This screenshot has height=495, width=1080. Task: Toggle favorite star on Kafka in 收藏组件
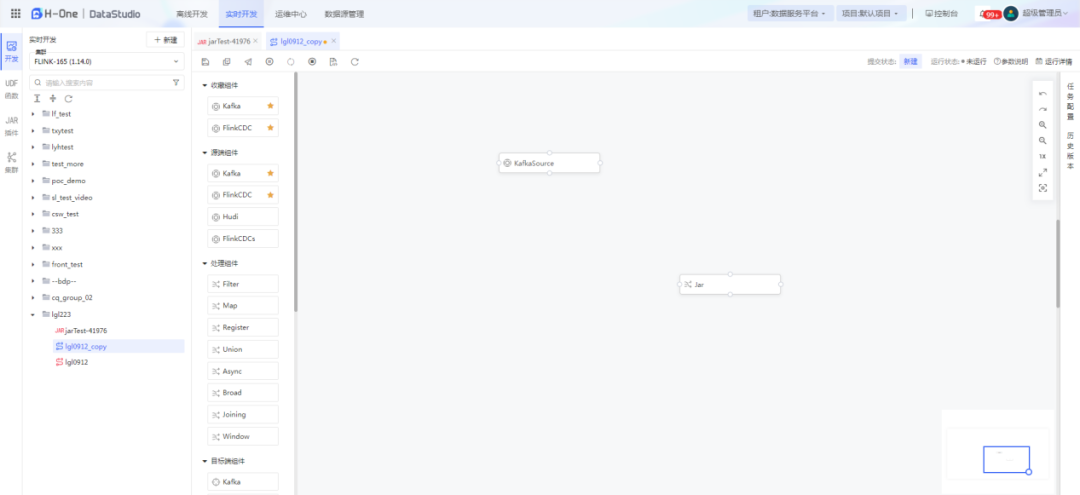[270, 106]
